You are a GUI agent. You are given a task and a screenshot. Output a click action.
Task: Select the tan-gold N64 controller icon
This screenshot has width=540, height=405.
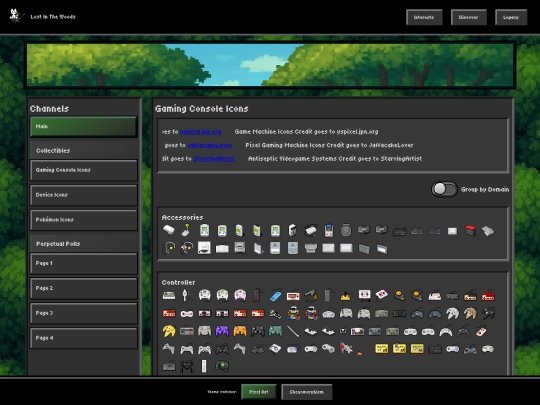click(470, 313)
